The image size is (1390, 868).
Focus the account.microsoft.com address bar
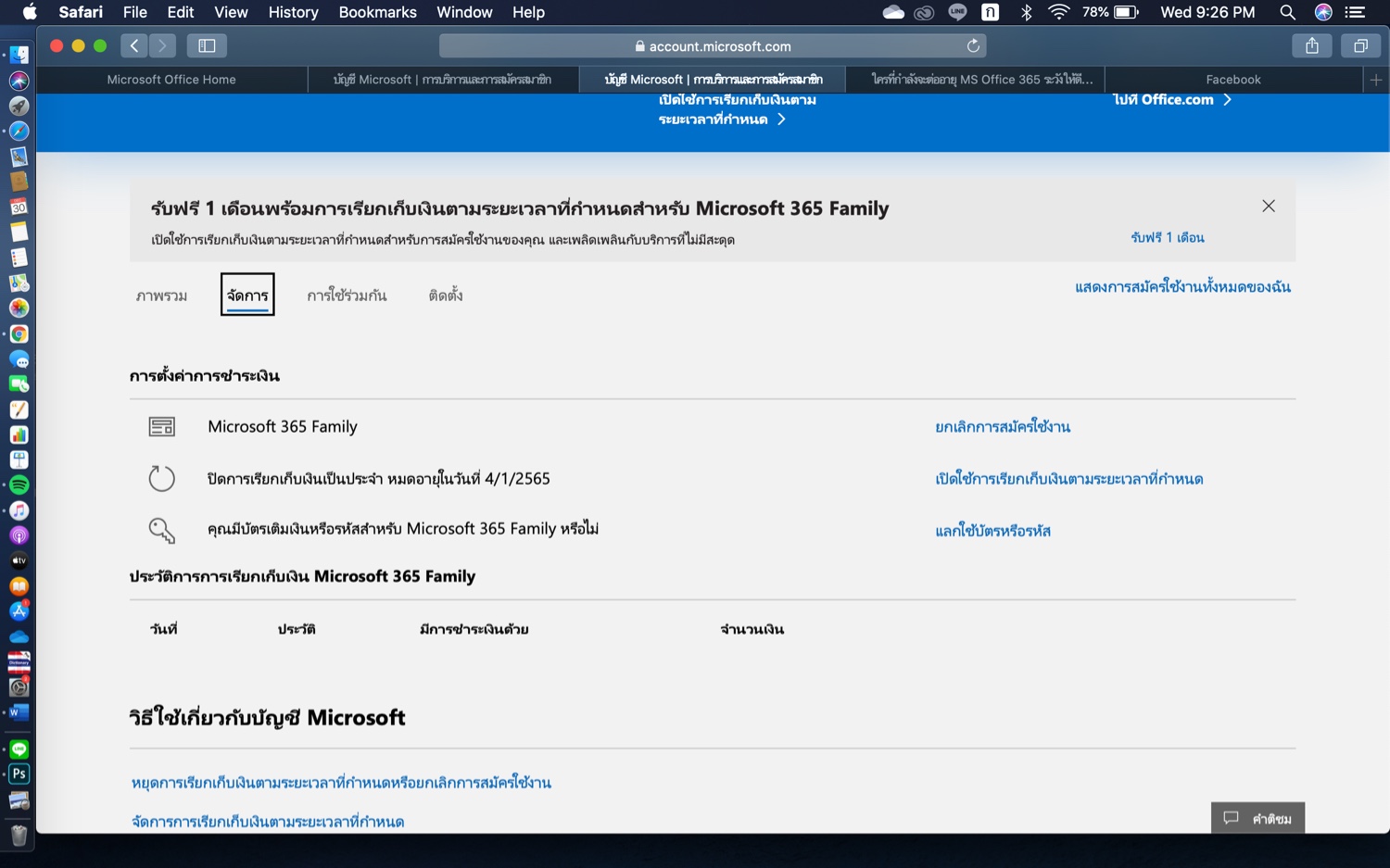(712, 45)
